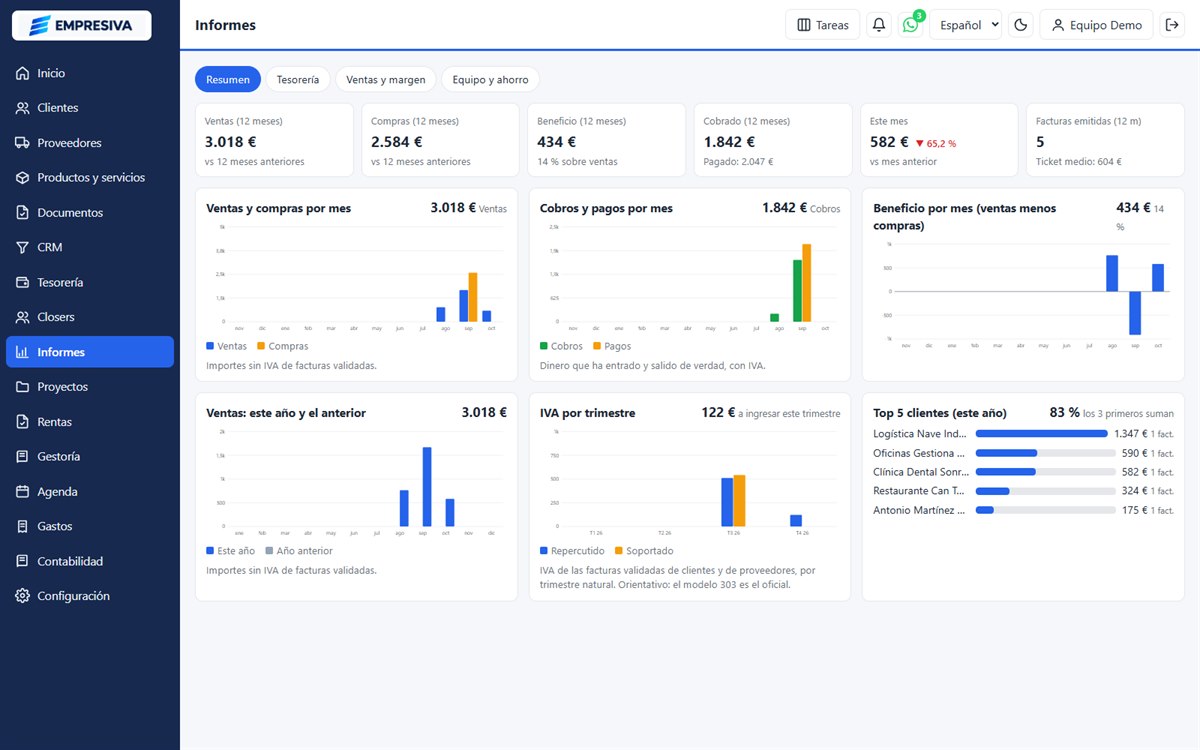Viewport: 1200px width, 750px height.
Task: Click the Rentas document icon
Action: coord(22,422)
